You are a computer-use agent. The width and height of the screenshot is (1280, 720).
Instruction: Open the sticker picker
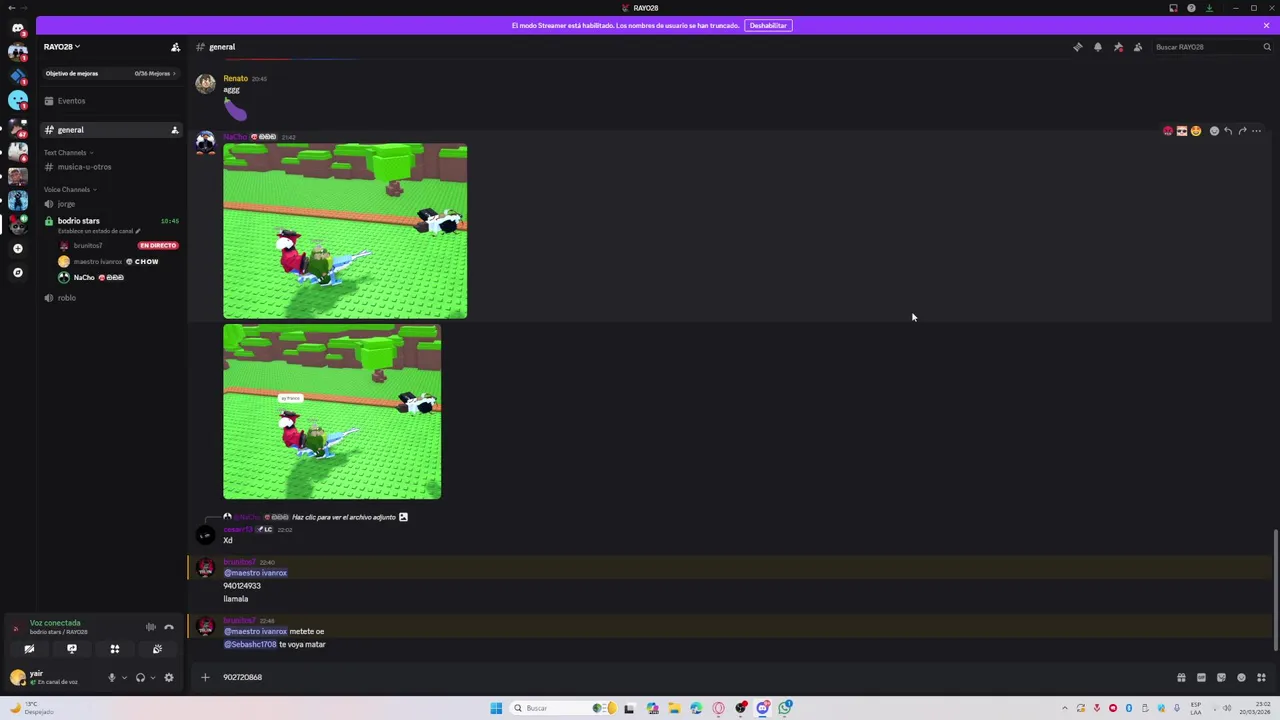(x=1221, y=677)
